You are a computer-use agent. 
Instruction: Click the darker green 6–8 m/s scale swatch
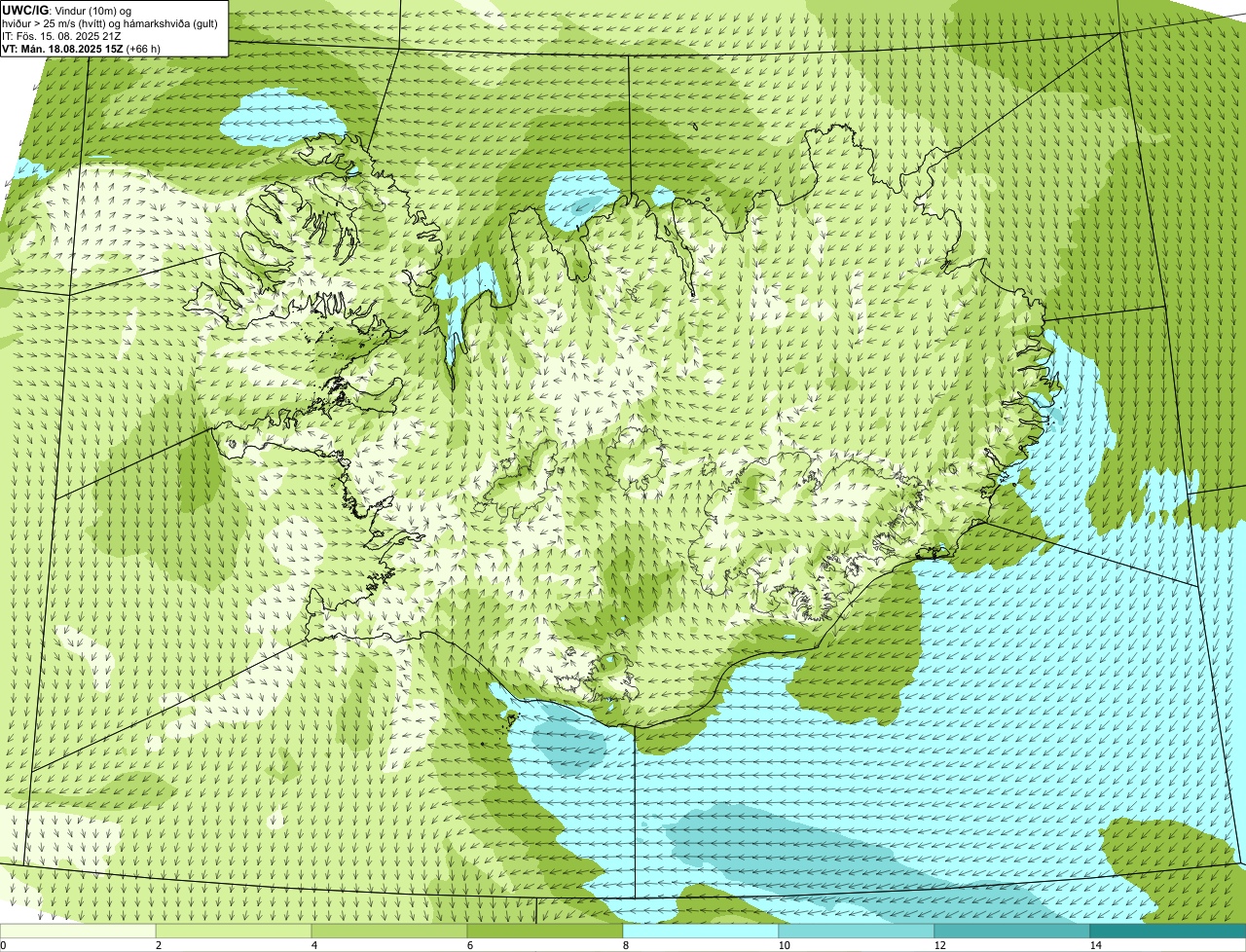[545, 931]
